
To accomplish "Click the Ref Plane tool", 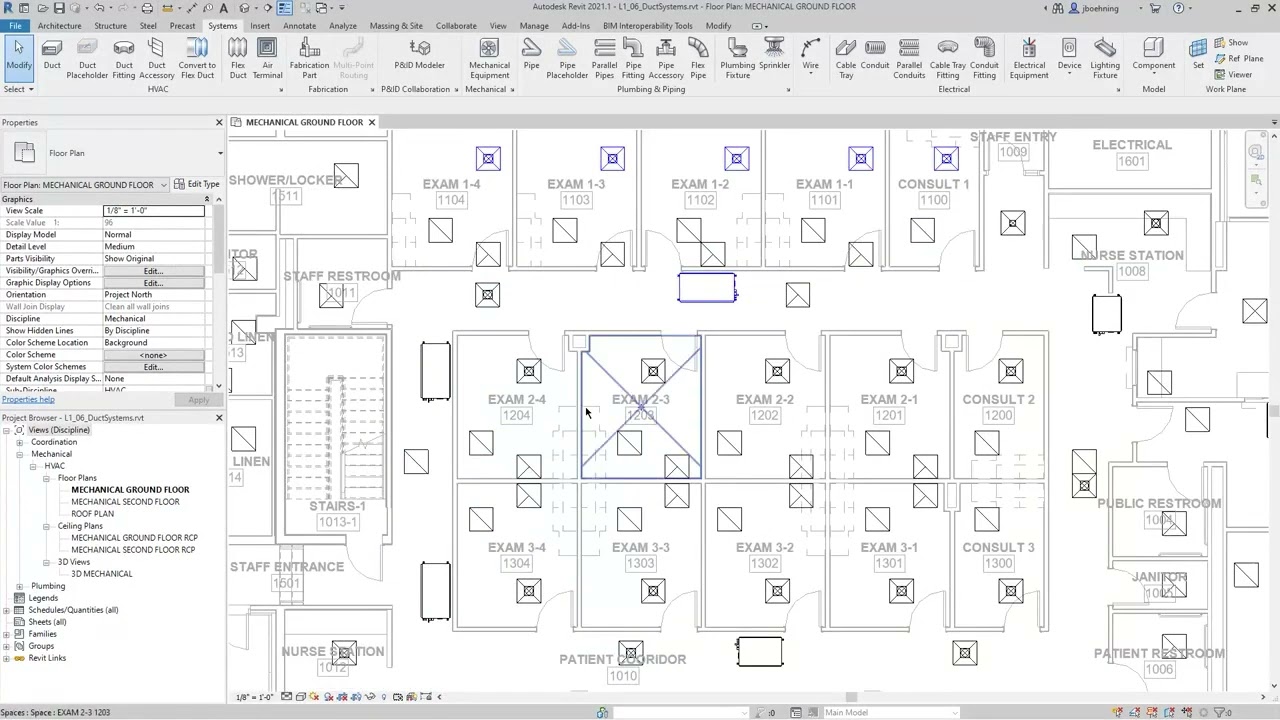I will tap(1238, 59).
